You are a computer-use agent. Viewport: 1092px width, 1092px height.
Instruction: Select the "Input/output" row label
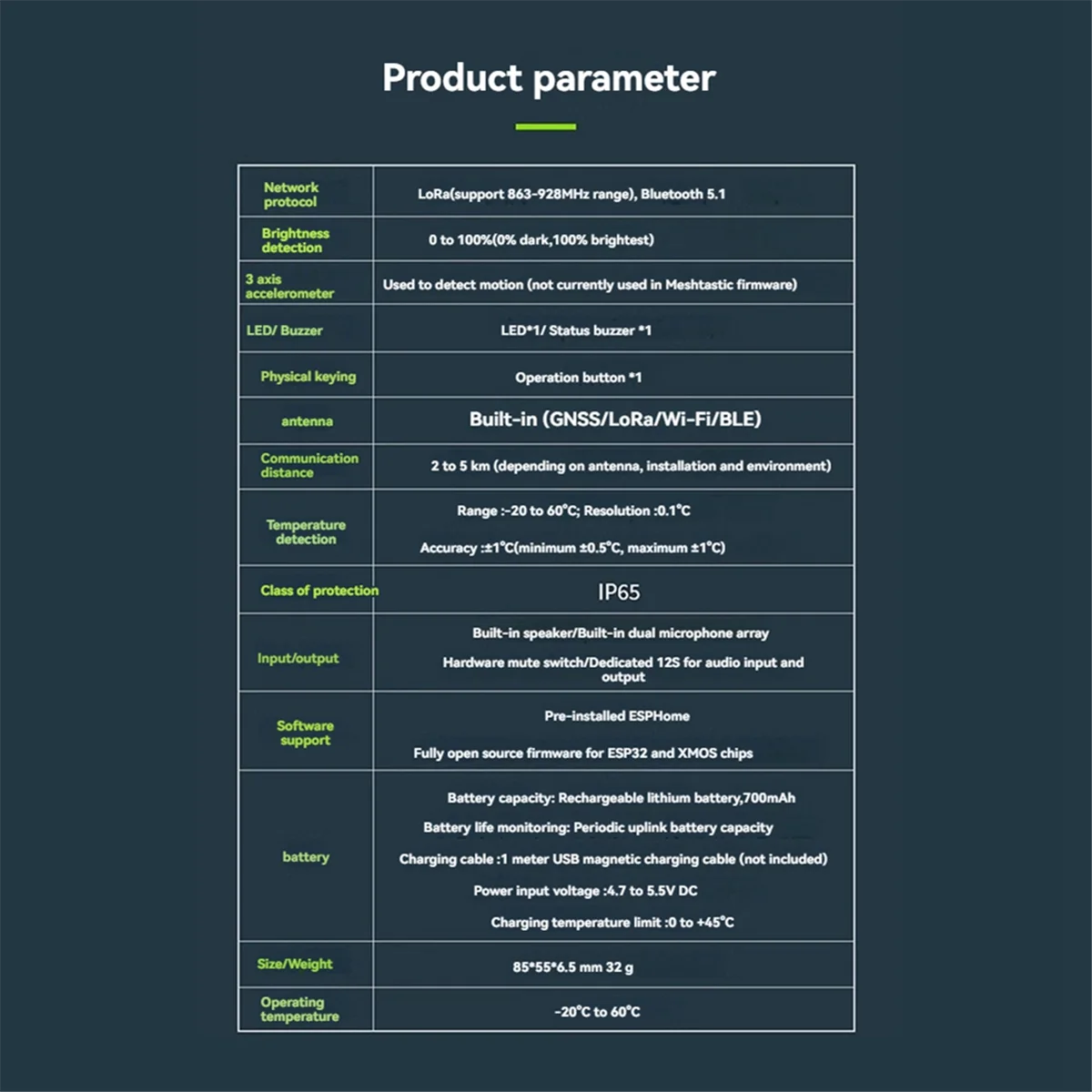click(x=298, y=659)
